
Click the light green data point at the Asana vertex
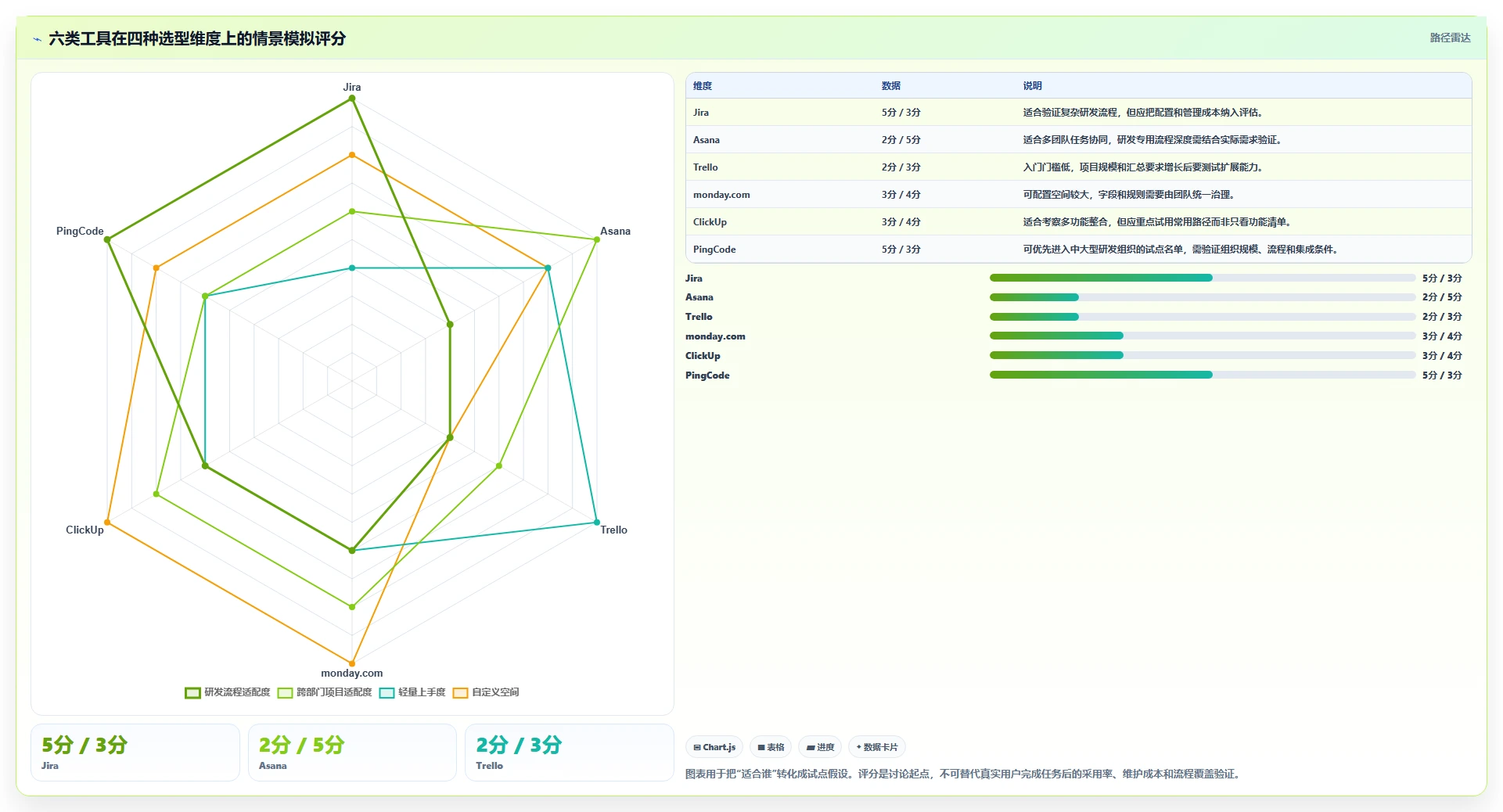coord(597,239)
